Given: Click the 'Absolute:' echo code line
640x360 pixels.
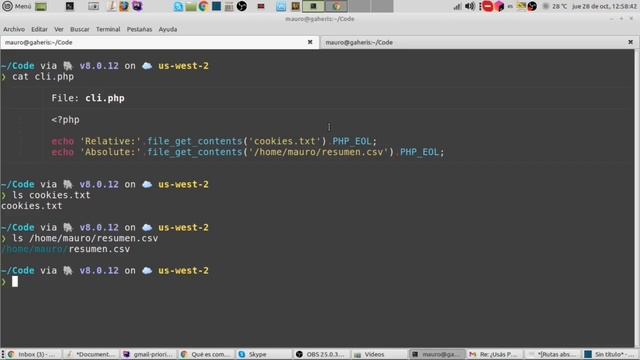Looking at the screenshot, I should click(248, 152).
